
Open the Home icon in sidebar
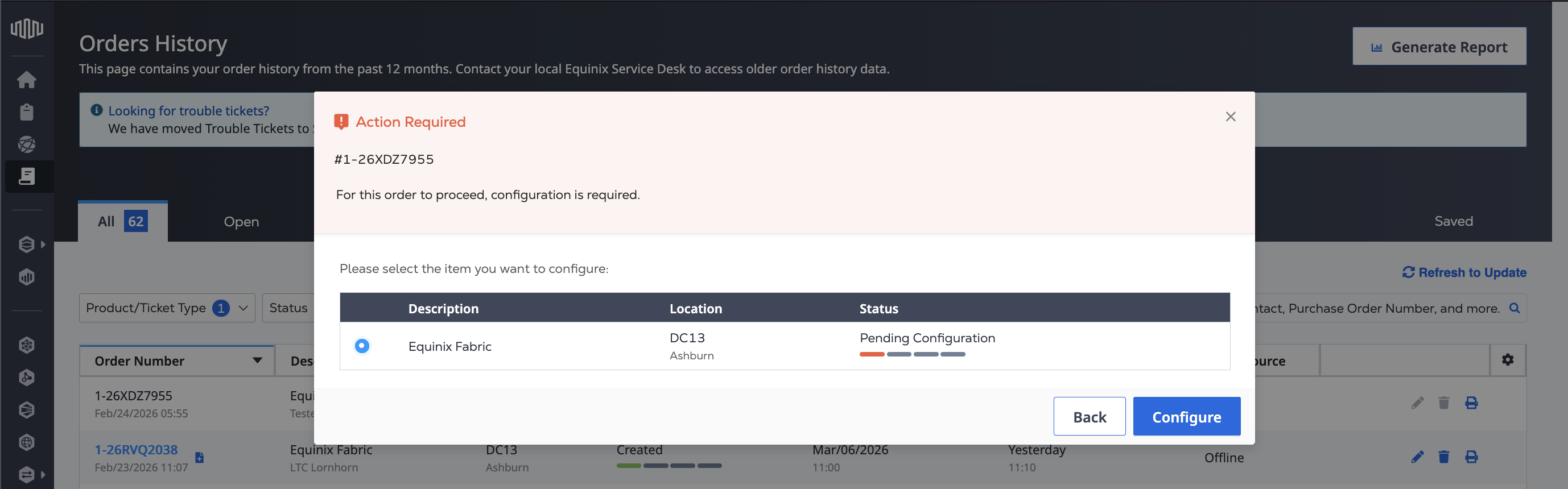coord(27,80)
